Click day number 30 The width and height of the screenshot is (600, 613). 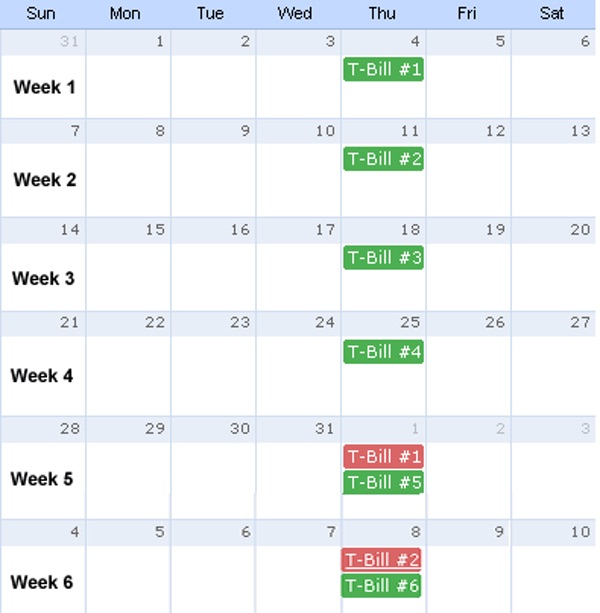point(240,428)
